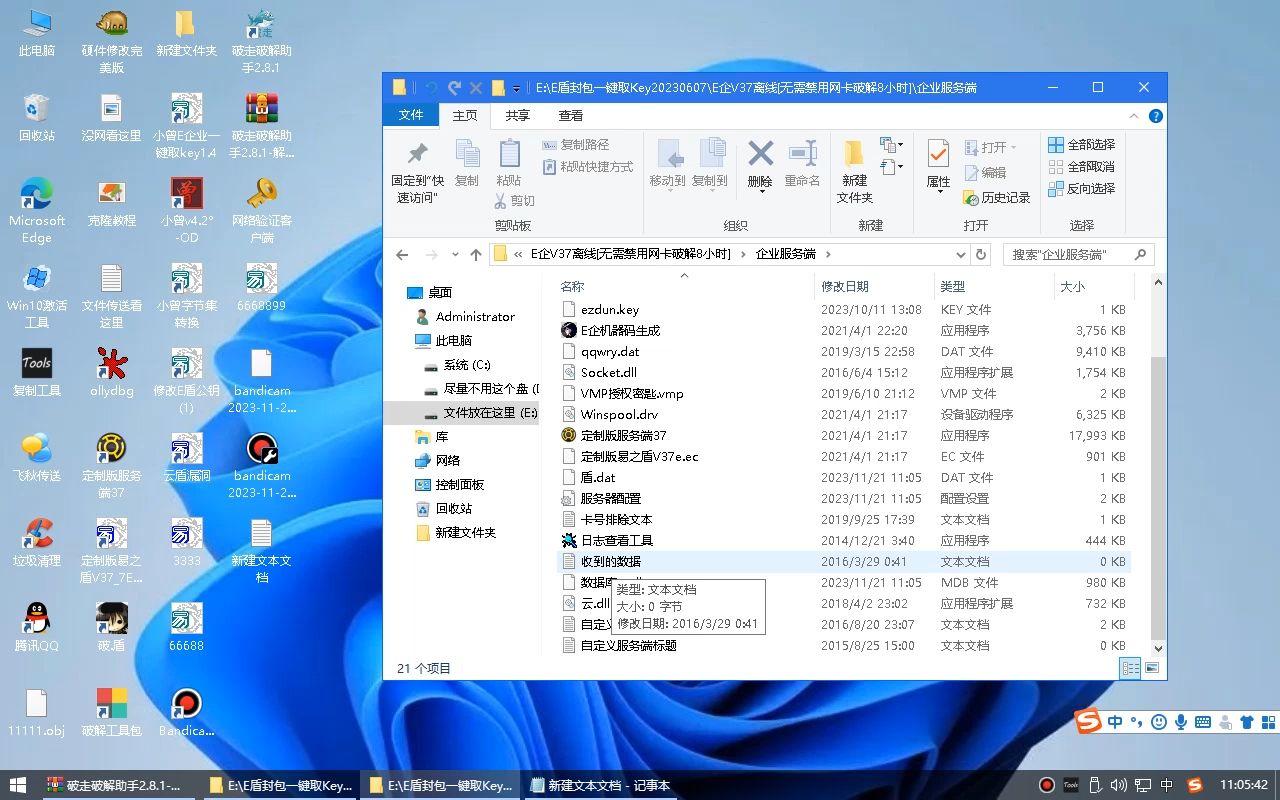Select the 系统 (C:) drive in the tree
1280x800 pixels.
[466, 365]
